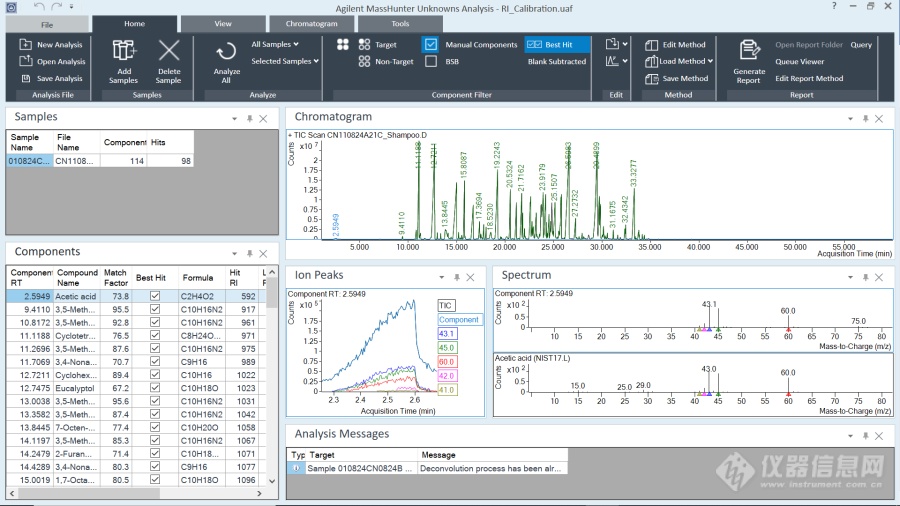Viewport: 900px width, 506px height.
Task: Open the All Samples dropdown
Action: 275,44
